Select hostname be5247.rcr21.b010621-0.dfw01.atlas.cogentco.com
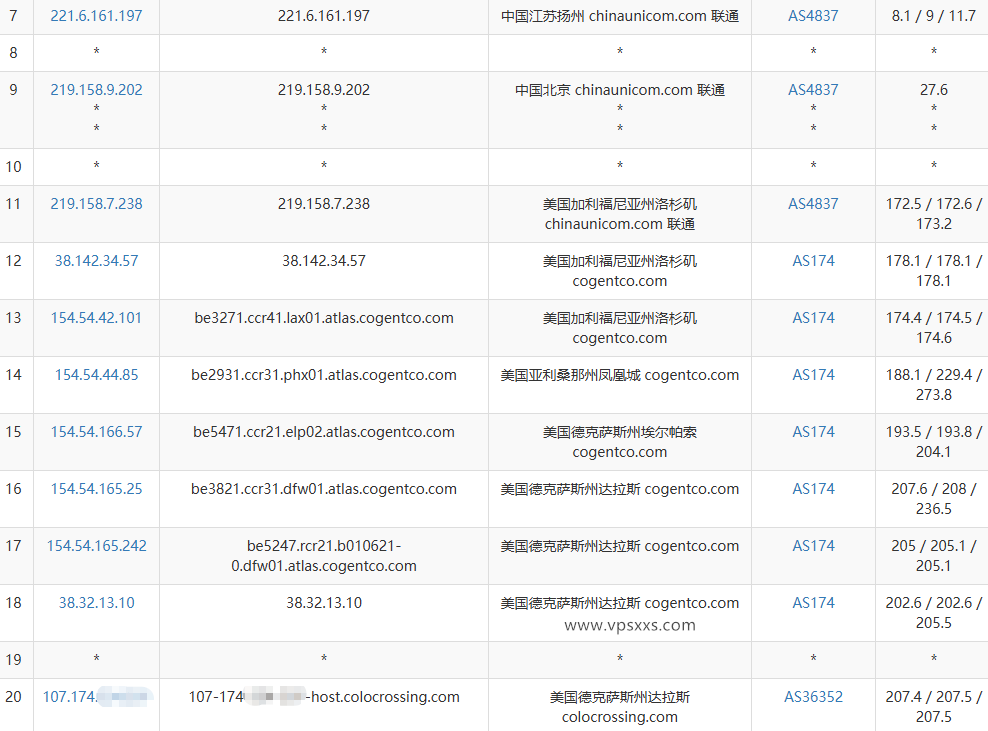988x731 pixels. pyautogui.click(x=324, y=556)
